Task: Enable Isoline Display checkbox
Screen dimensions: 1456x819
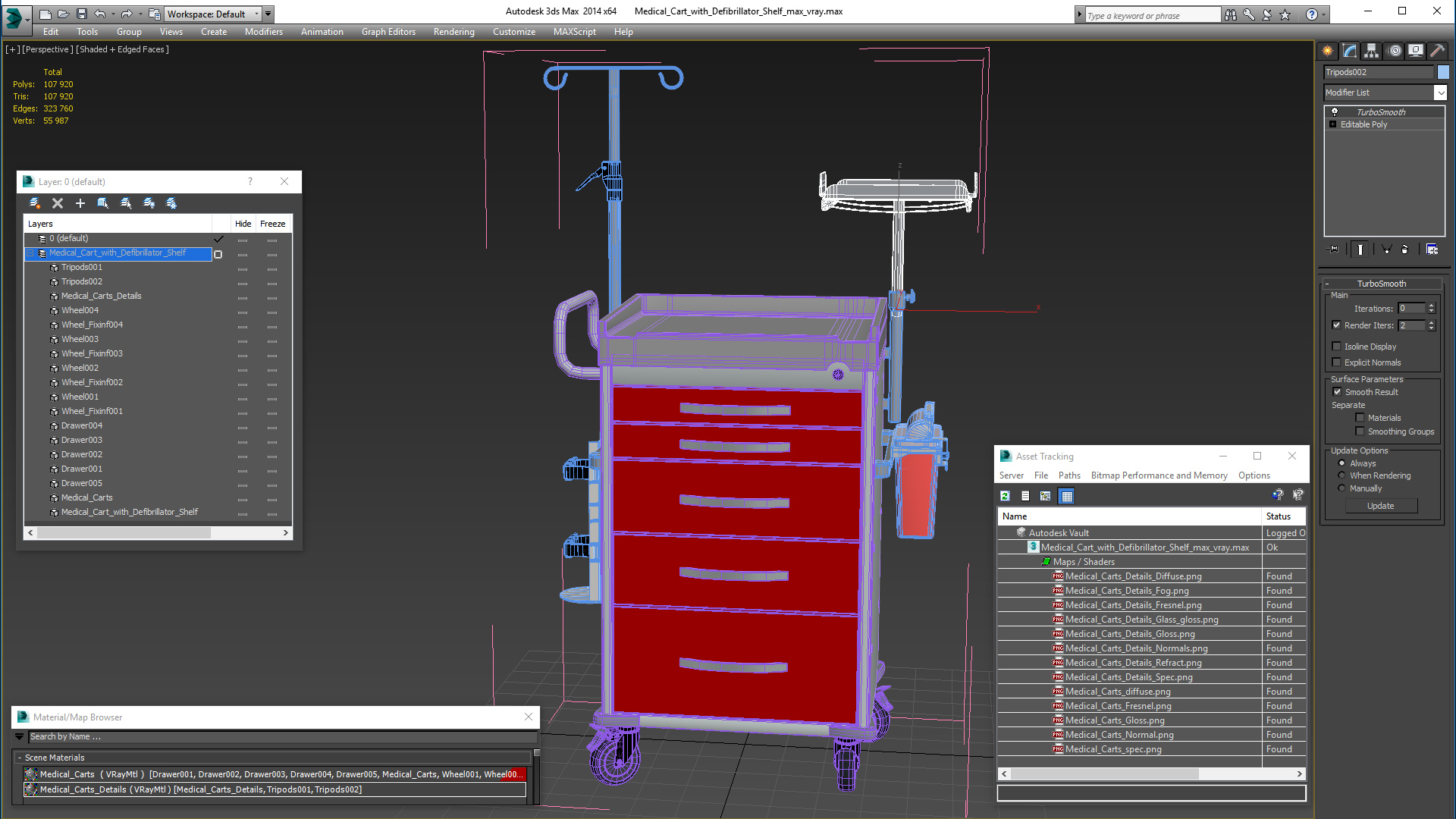Action: click(x=1336, y=347)
